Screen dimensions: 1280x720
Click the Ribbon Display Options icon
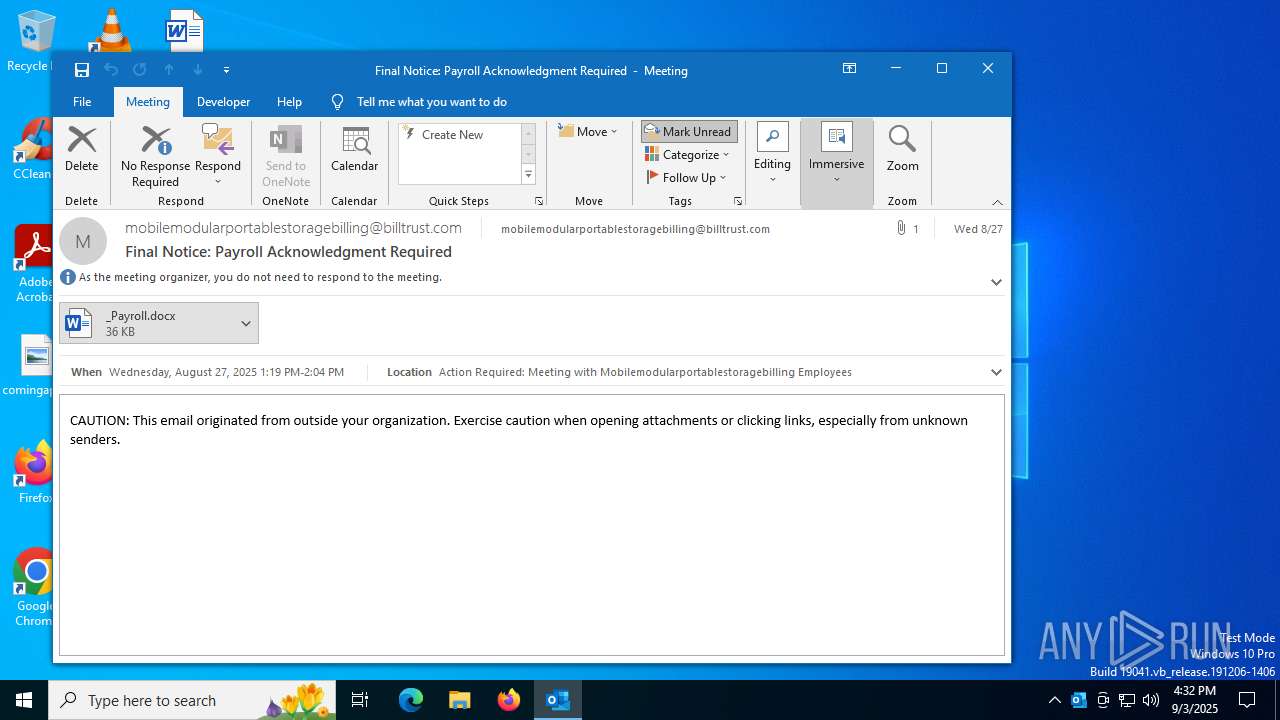[849, 69]
